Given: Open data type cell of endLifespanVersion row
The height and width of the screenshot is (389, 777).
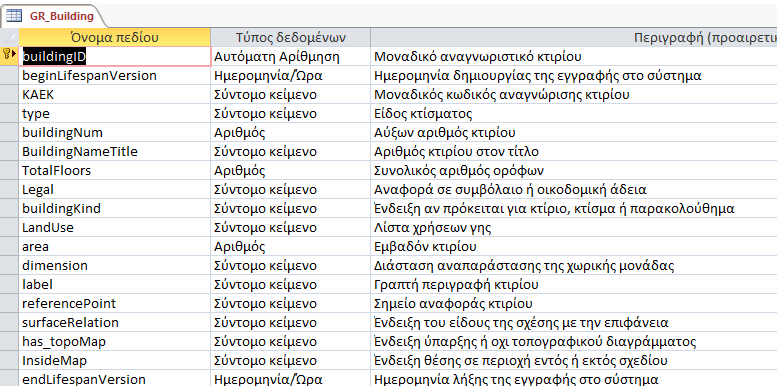Looking at the screenshot, I should coord(290,379).
